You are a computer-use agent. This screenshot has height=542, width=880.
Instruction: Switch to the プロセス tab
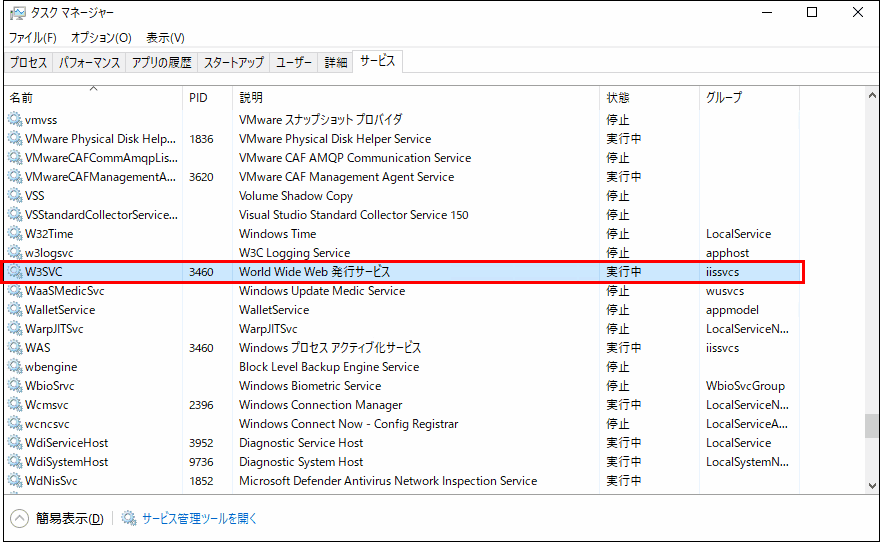click(x=29, y=62)
